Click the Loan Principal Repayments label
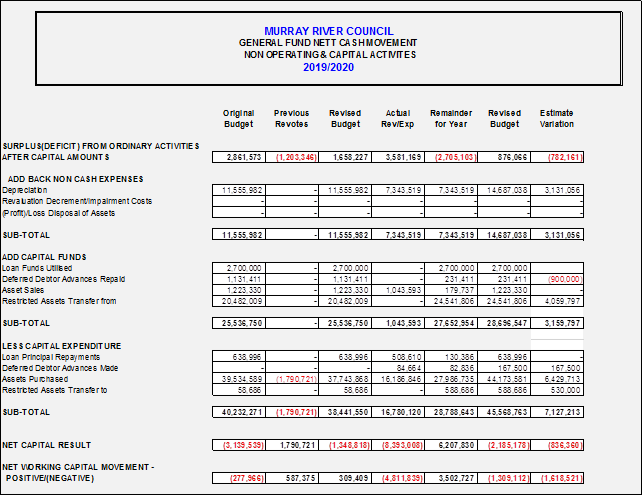Image resolution: width=643 pixels, height=496 pixels. click(x=51, y=357)
